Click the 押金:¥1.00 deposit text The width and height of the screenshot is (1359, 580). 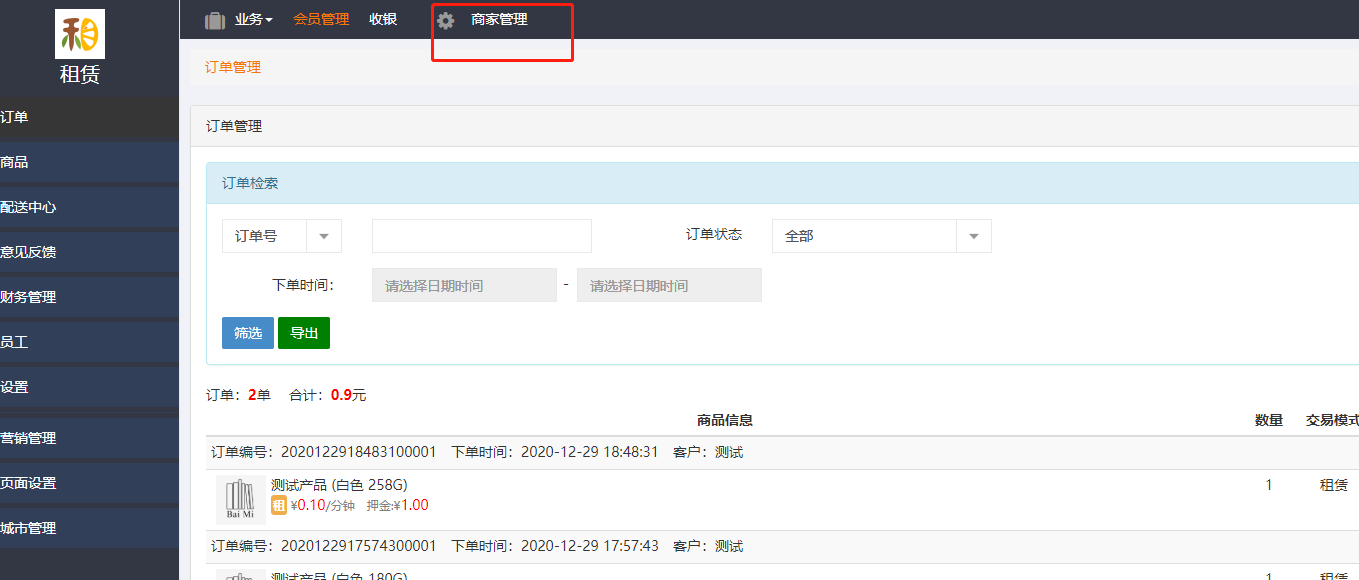click(x=397, y=505)
